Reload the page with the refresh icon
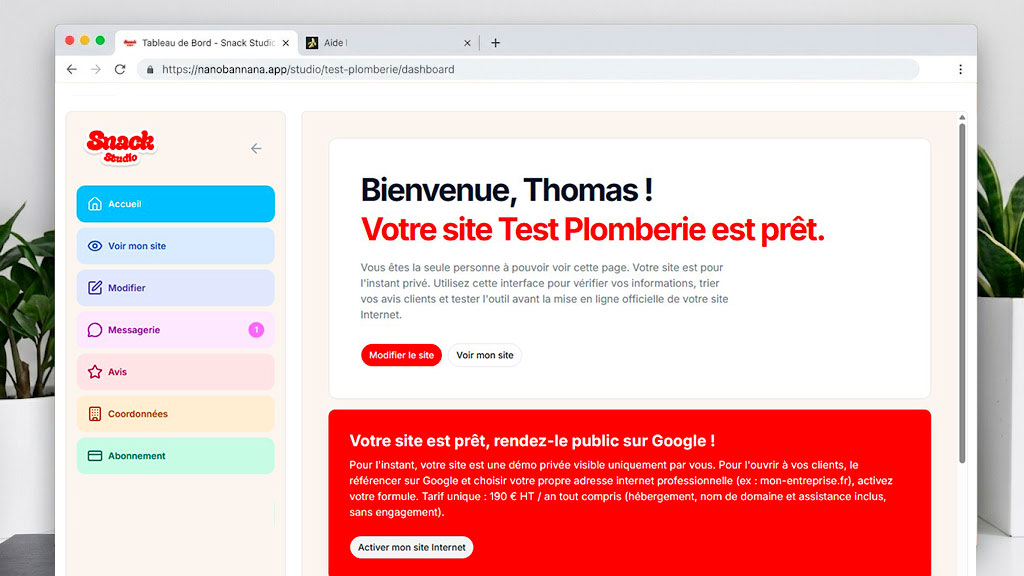 click(120, 69)
